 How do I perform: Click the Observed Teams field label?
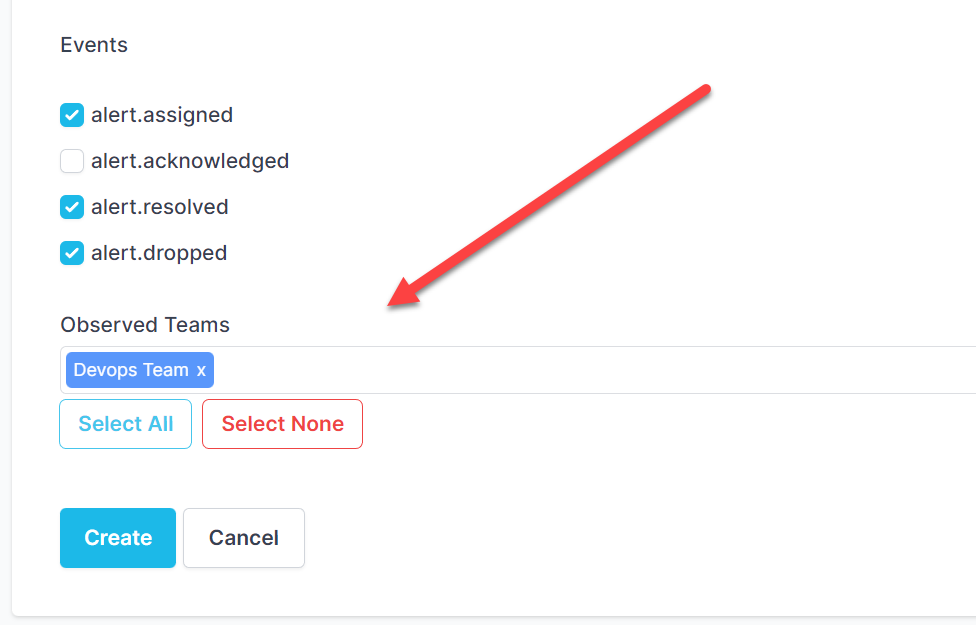click(x=145, y=325)
